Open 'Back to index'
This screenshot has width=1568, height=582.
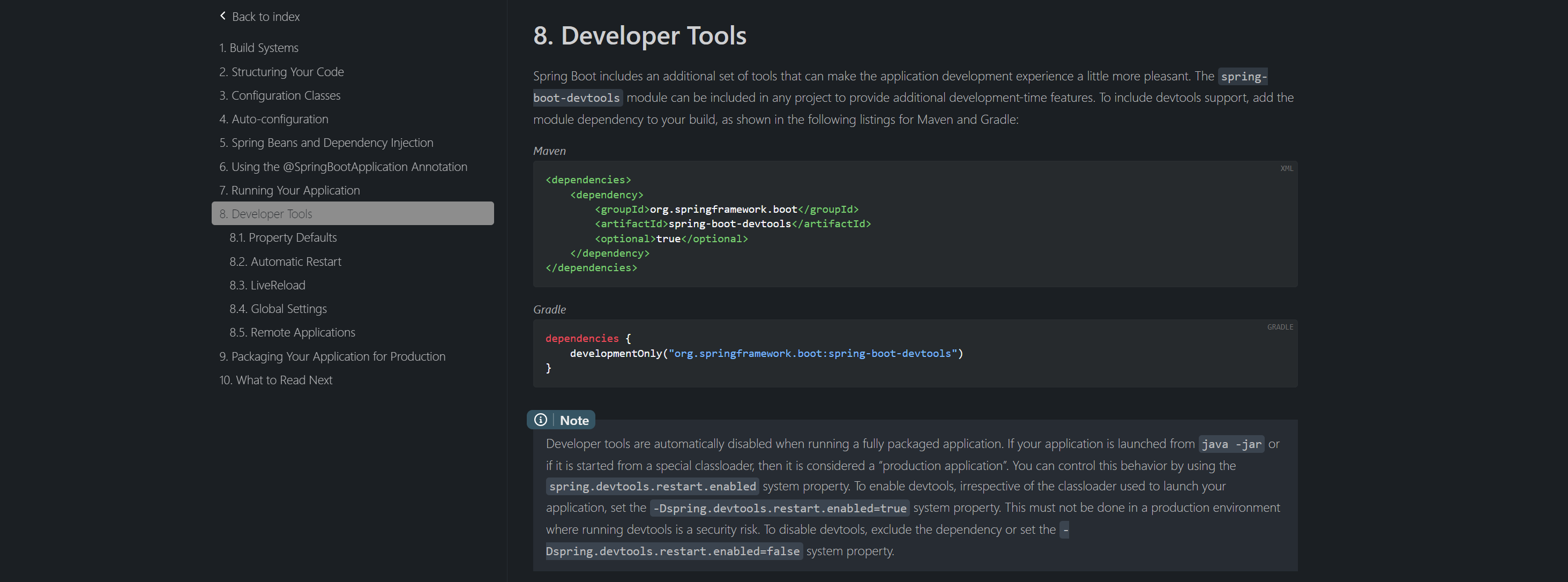pos(266,17)
